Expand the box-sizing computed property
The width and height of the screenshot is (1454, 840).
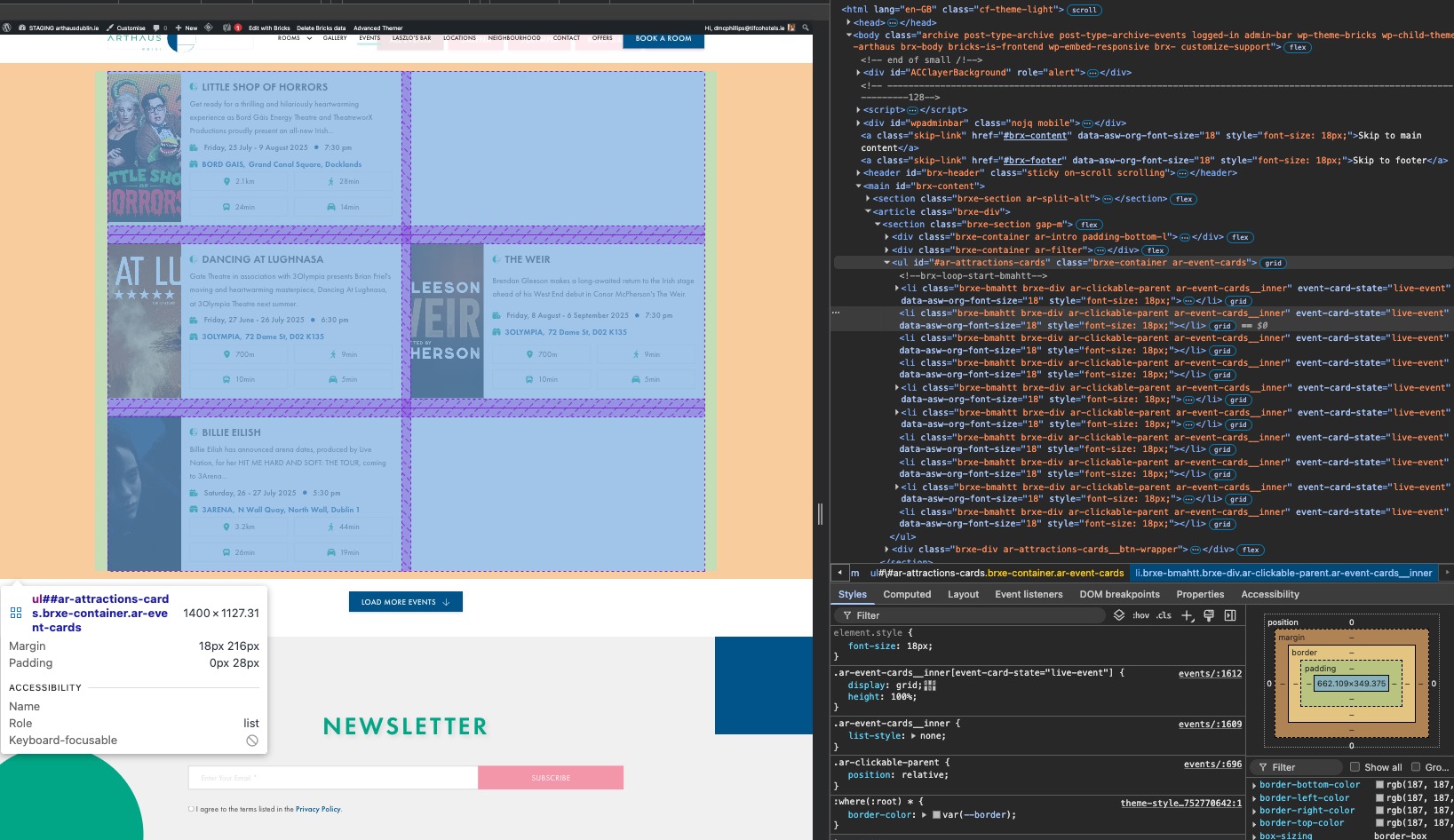(1254, 836)
